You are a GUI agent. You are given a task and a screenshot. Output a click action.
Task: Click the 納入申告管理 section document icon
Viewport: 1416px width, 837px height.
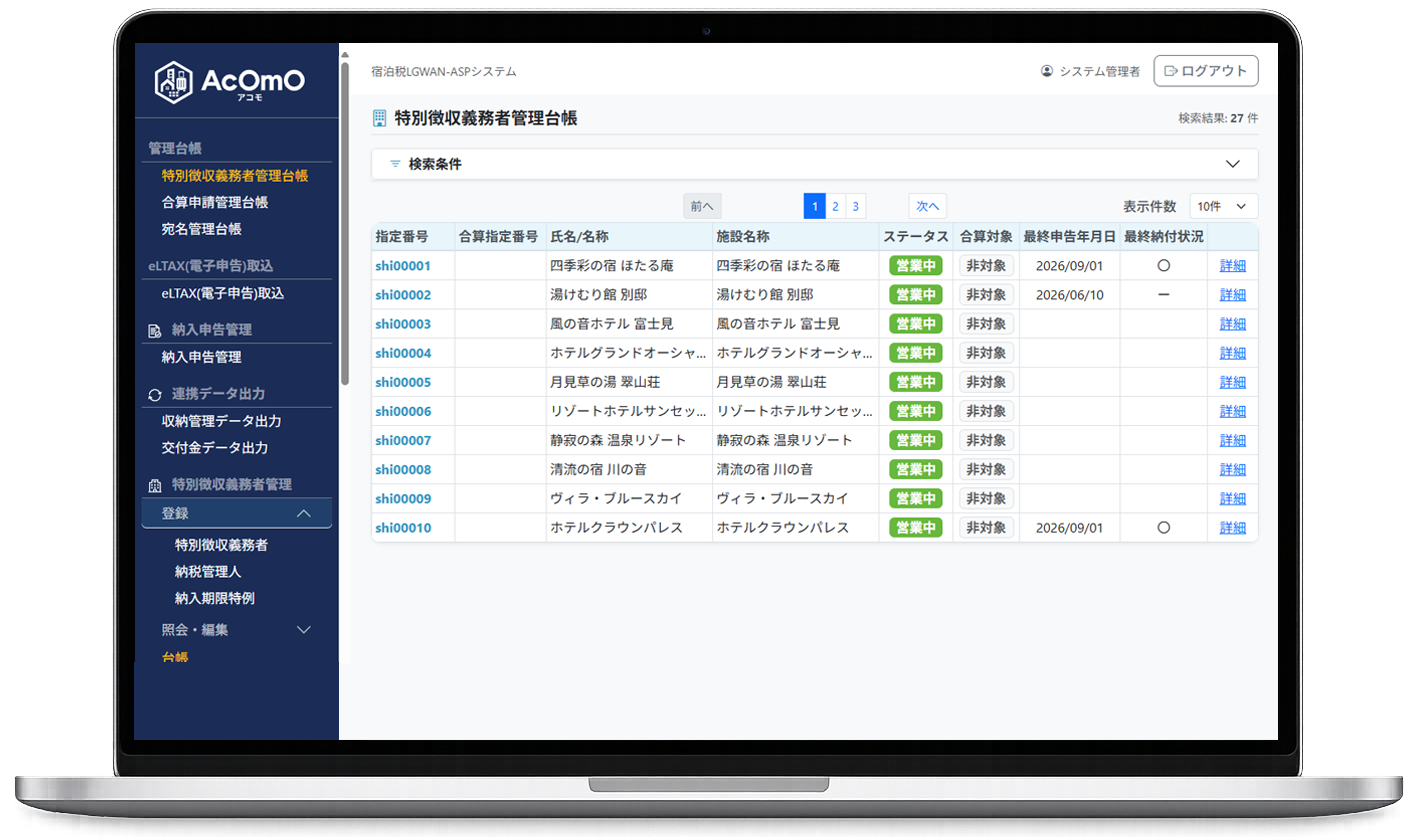pyautogui.click(x=154, y=330)
